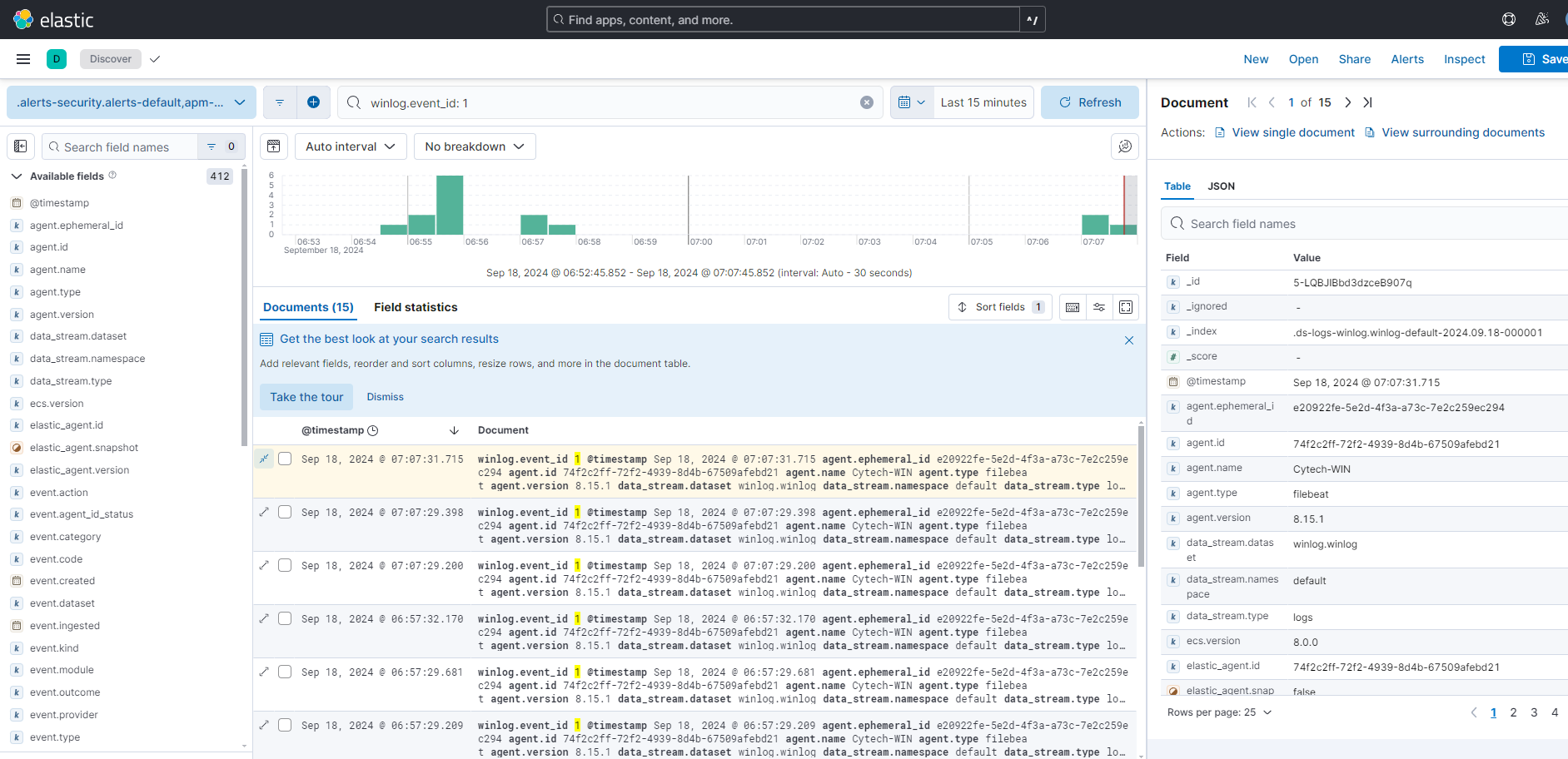1568x759 pixels.
Task: Select checkbox for 06:57:29.209 row
Action: point(285,725)
